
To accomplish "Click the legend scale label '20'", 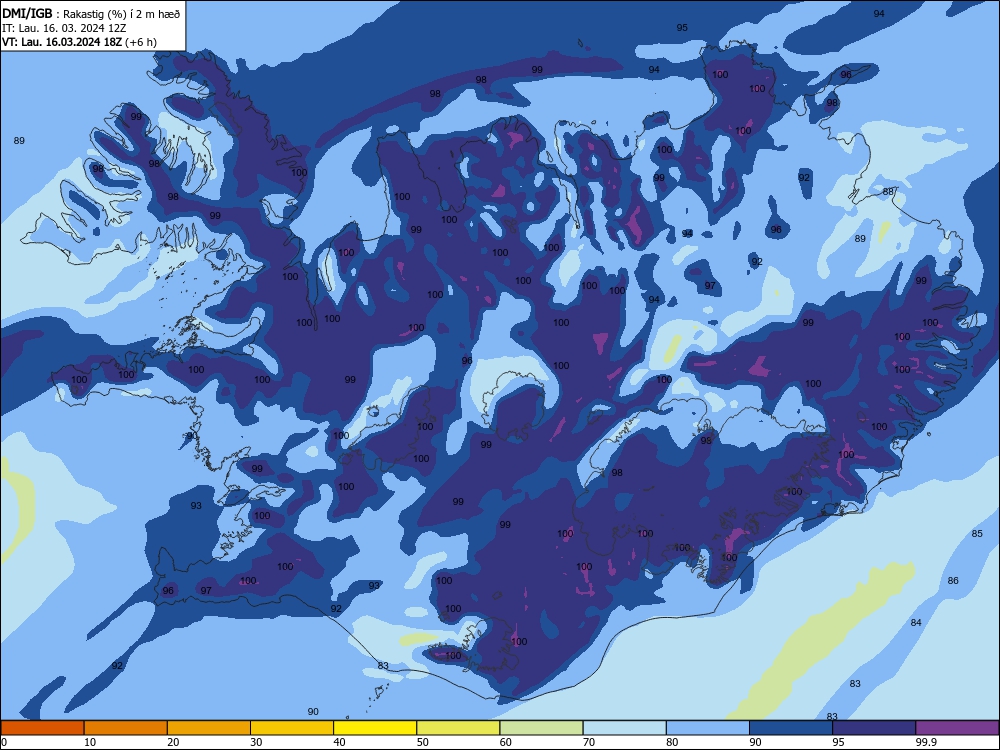I will tap(173, 742).
